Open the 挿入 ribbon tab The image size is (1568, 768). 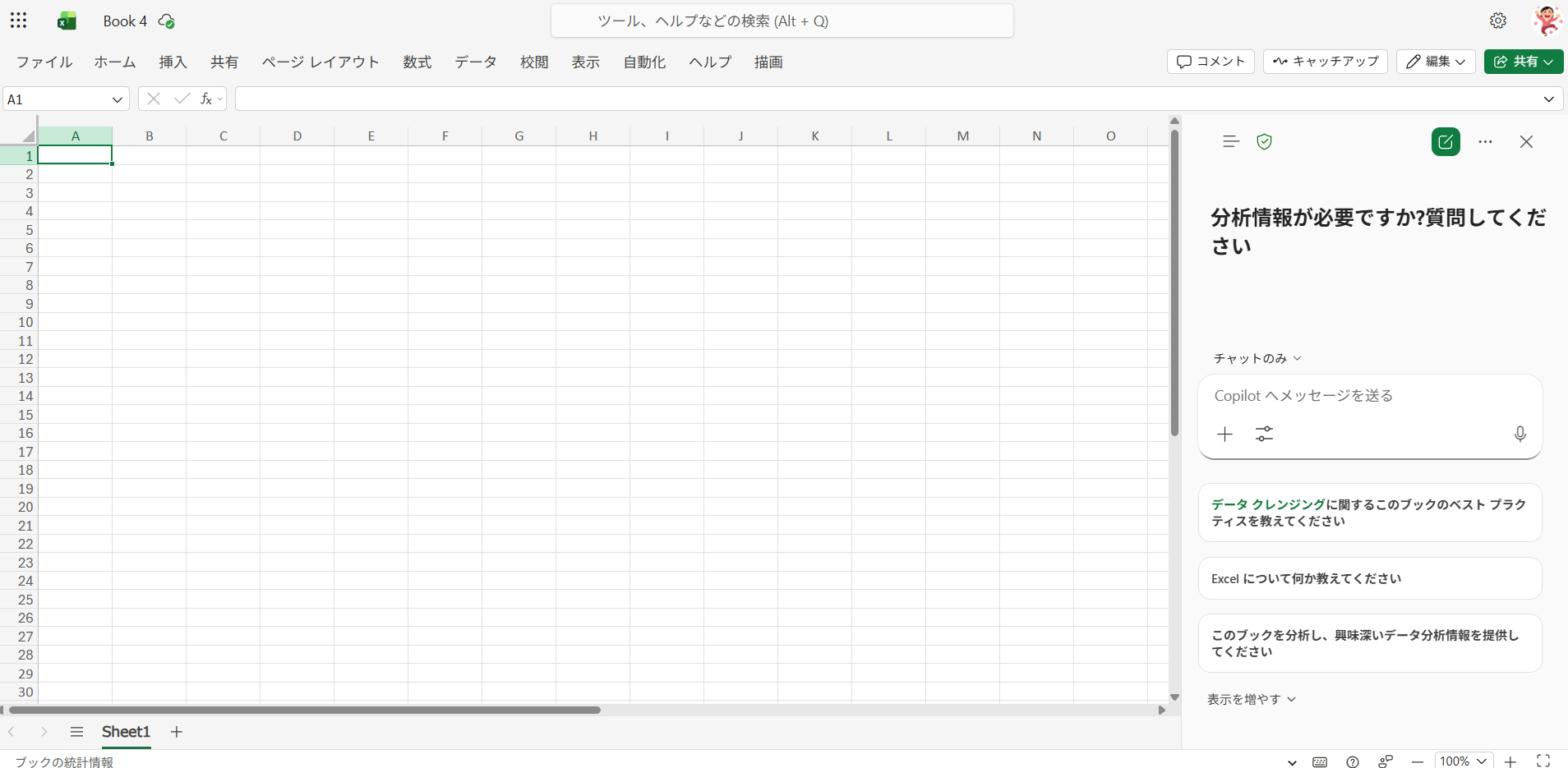point(173,62)
